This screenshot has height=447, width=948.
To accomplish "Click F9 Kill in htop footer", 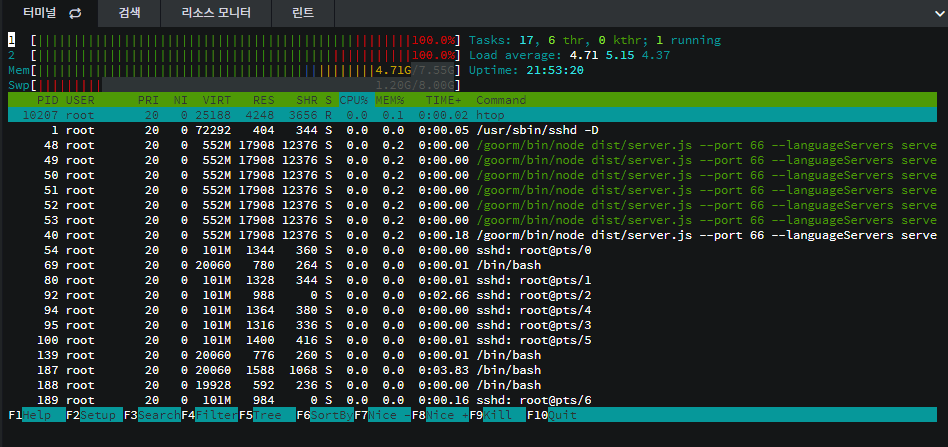I will [x=497, y=415].
